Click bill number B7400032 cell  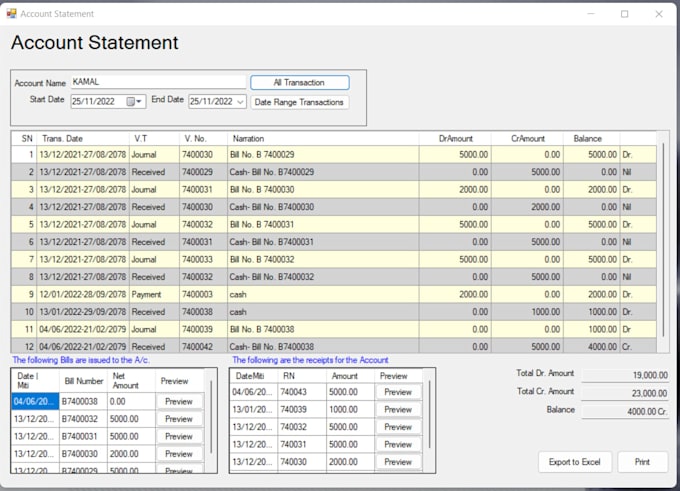(83, 419)
